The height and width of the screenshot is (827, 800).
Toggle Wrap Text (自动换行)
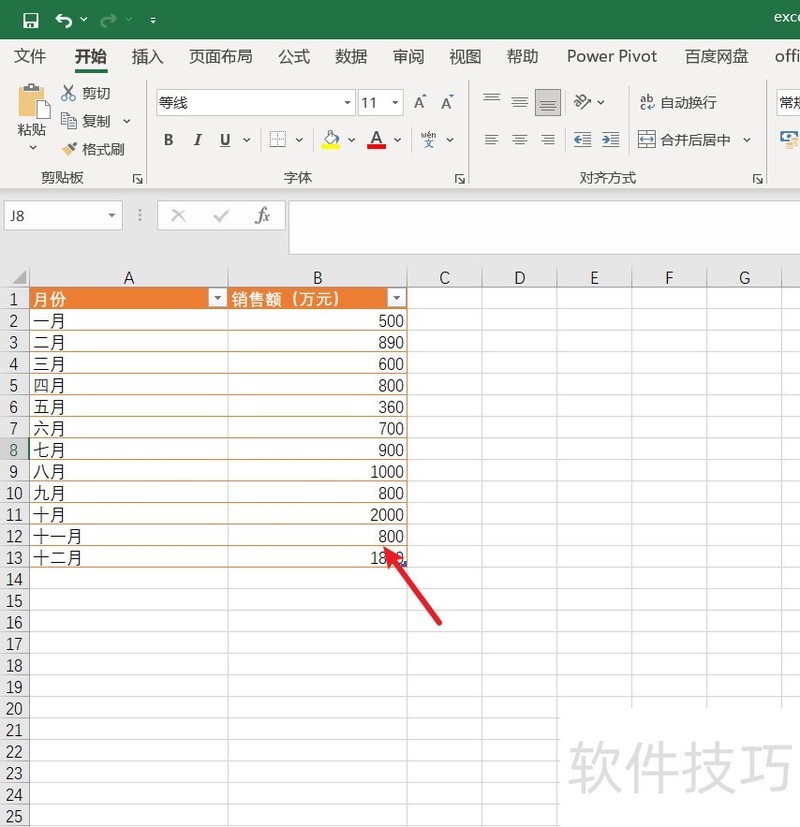[678, 103]
